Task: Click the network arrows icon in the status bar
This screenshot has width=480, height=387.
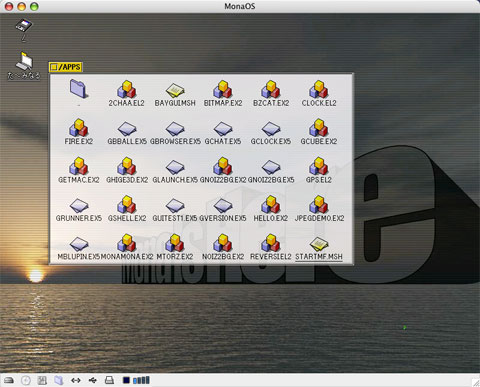Action: [x=76, y=380]
